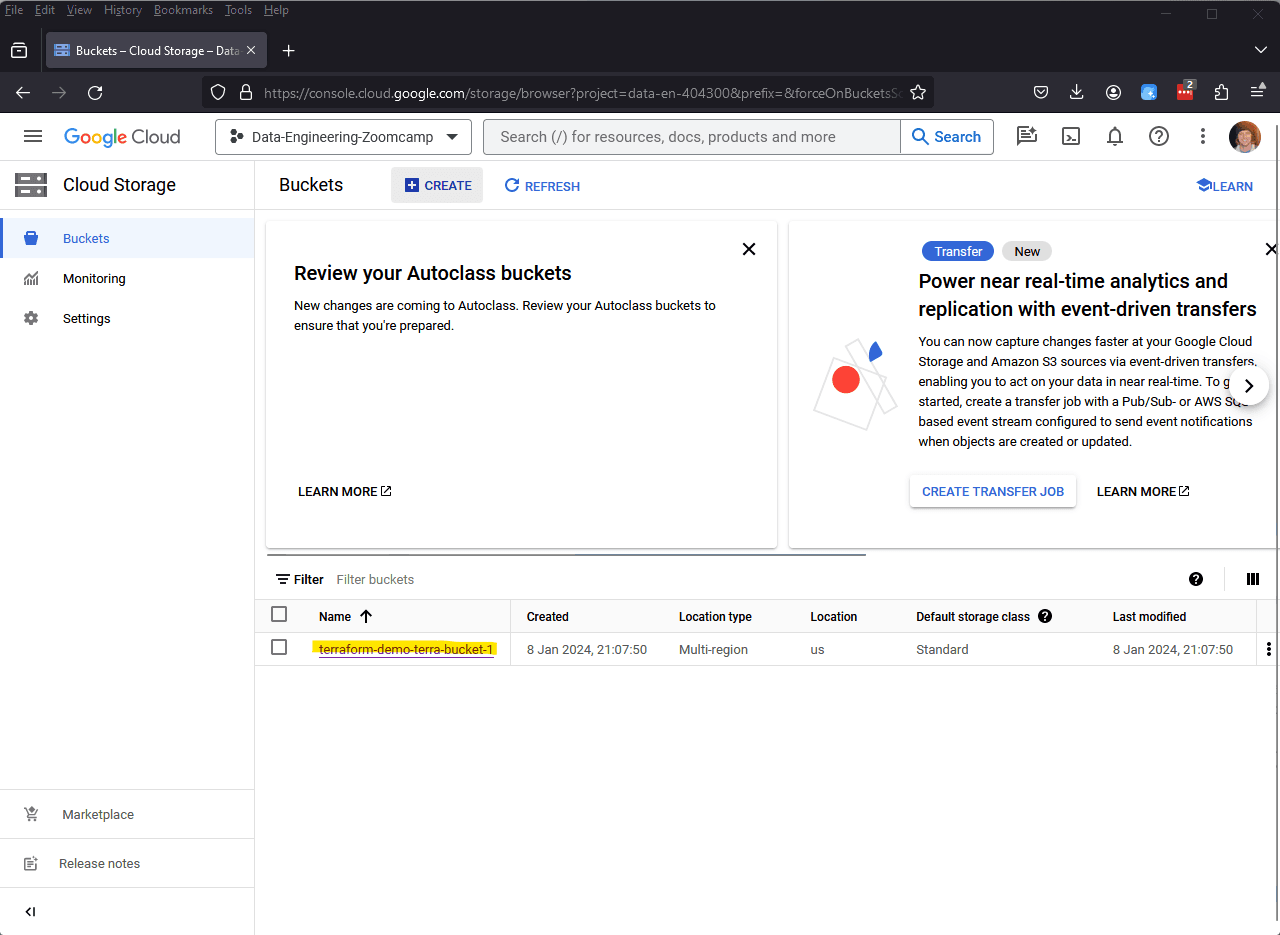Click the REFRESH button
This screenshot has width=1280, height=935.
(542, 186)
